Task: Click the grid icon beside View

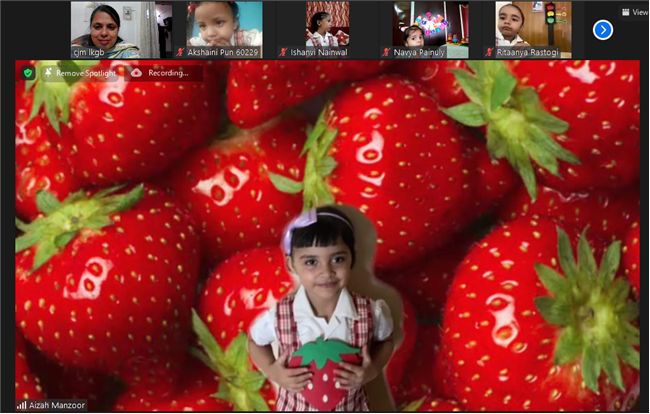Action: pyautogui.click(x=626, y=12)
